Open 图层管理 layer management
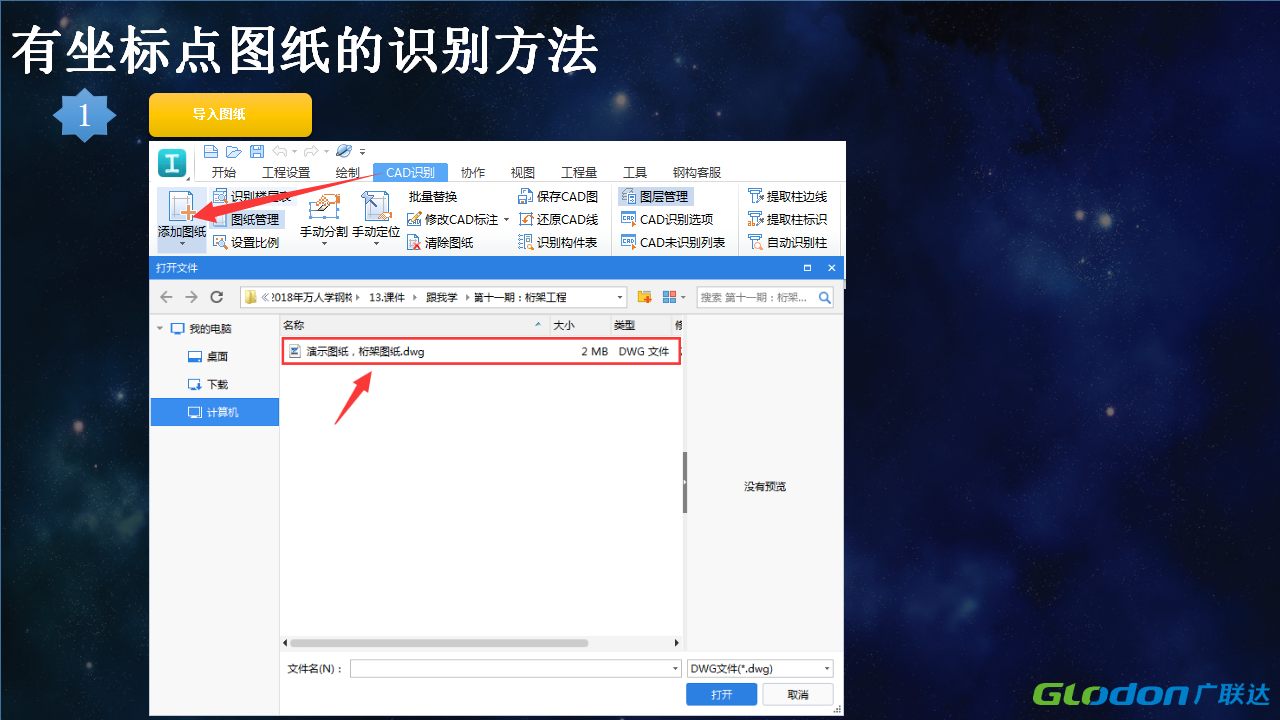 (654, 197)
